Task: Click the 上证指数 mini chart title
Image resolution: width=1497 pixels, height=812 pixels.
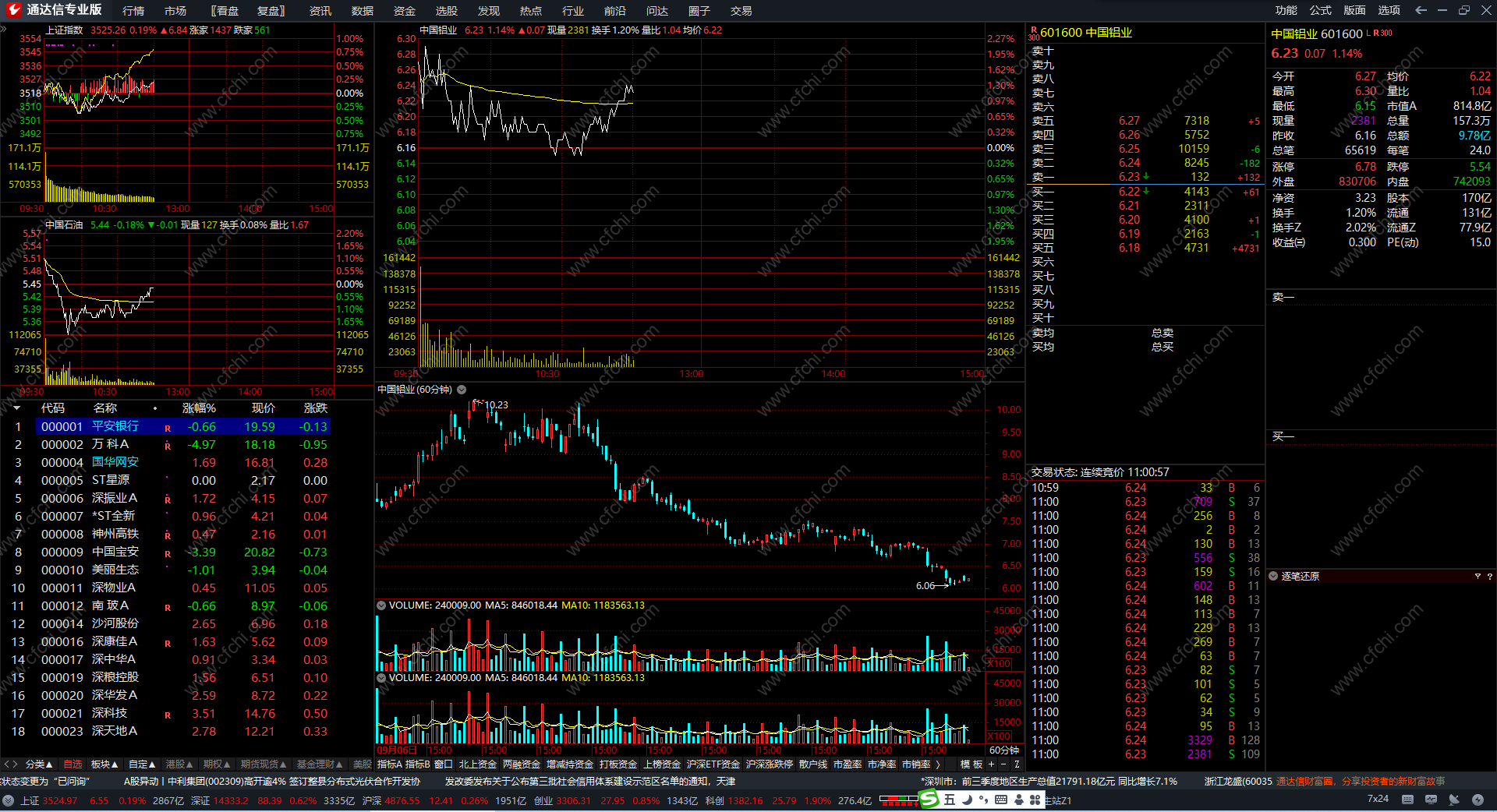Action: click(x=64, y=30)
